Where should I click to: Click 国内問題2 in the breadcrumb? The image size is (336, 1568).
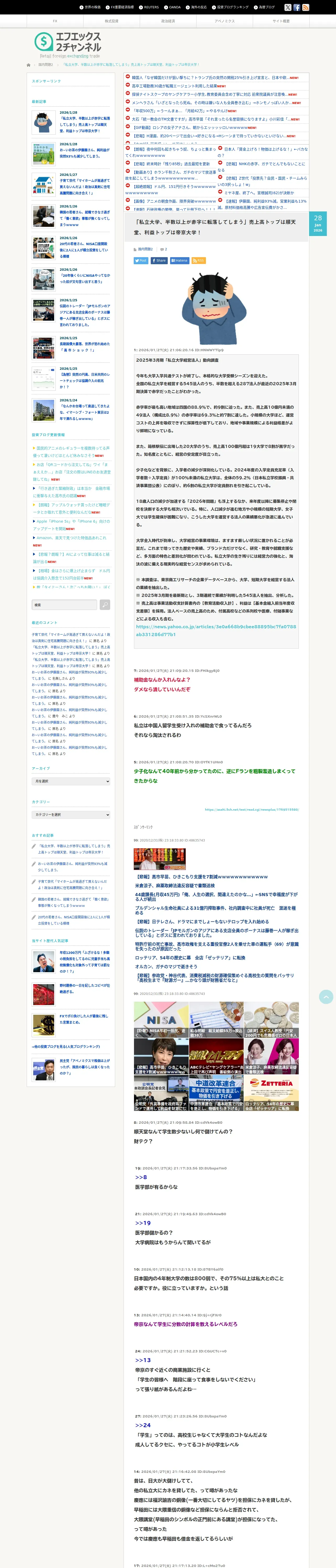pyautogui.click(x=46, y=65)
